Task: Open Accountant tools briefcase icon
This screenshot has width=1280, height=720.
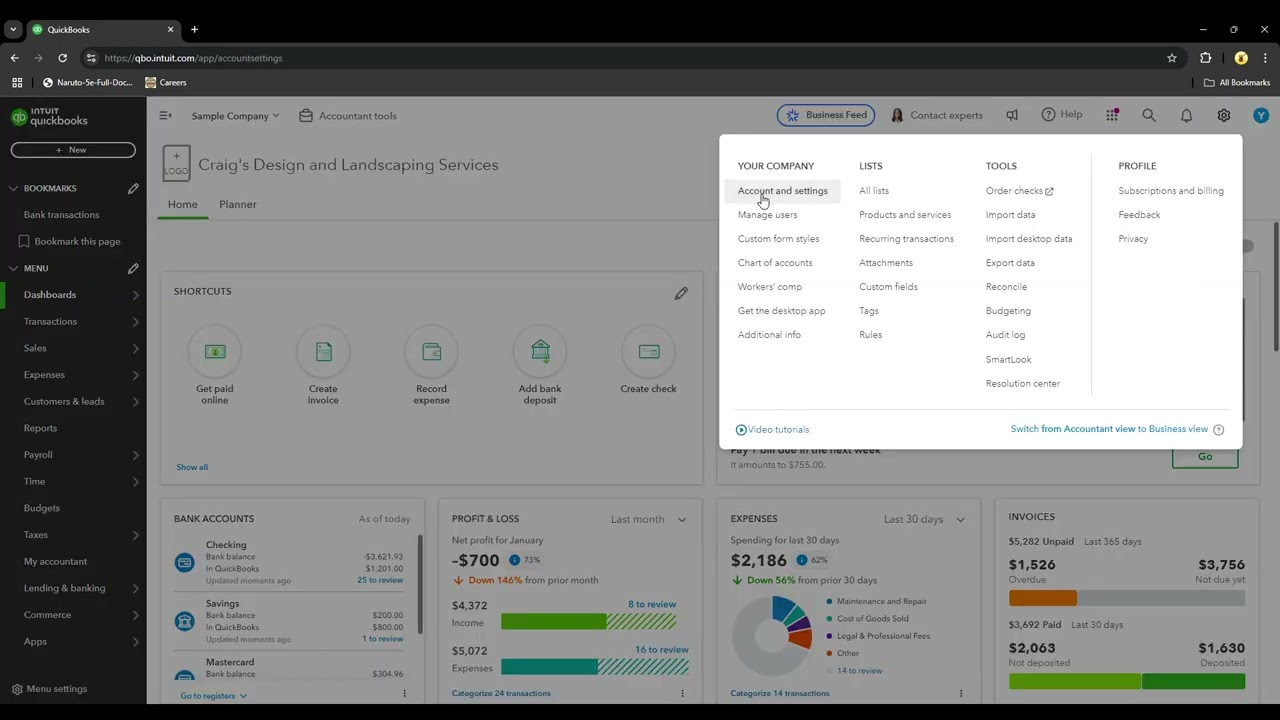Action: coord(306,116)
